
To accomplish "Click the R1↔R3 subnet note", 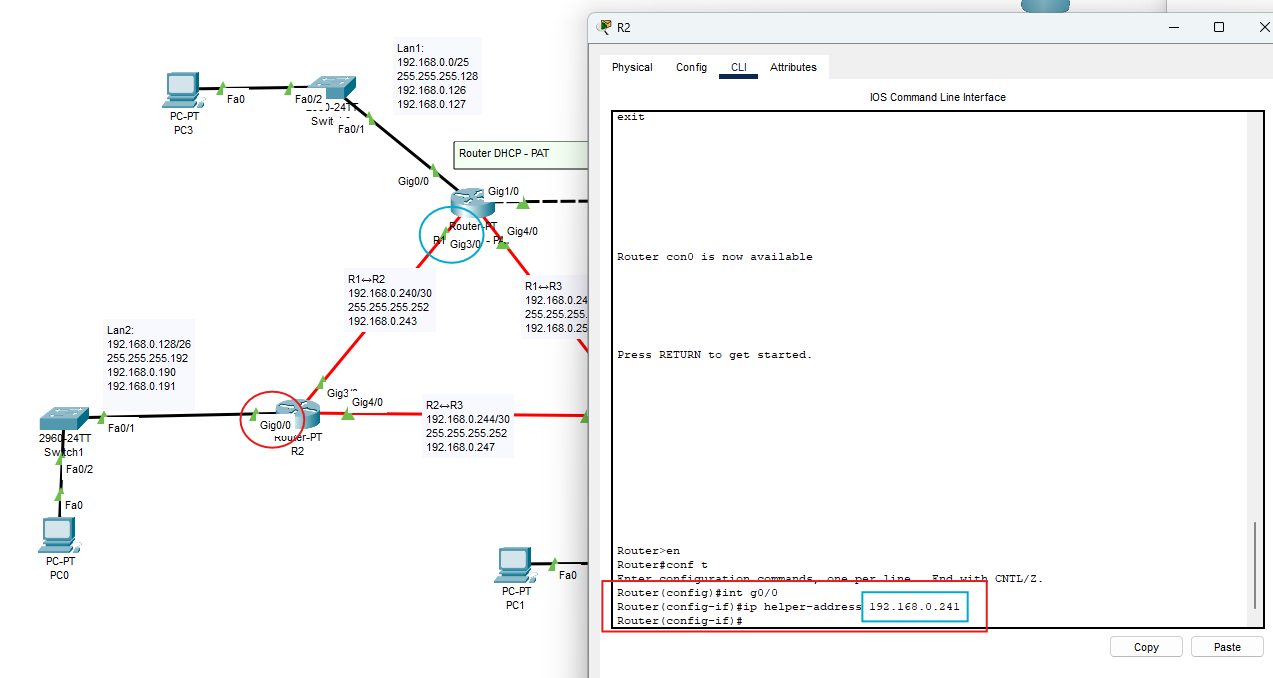I will 555,307.
